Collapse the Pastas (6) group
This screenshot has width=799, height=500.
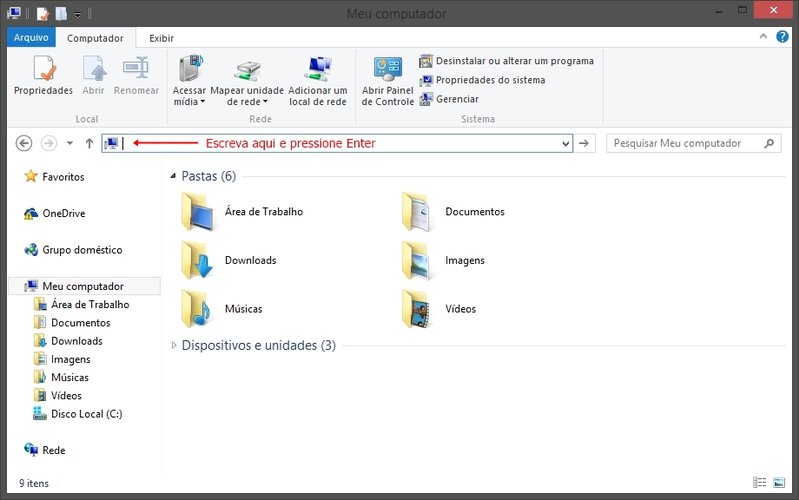point(173,176)
